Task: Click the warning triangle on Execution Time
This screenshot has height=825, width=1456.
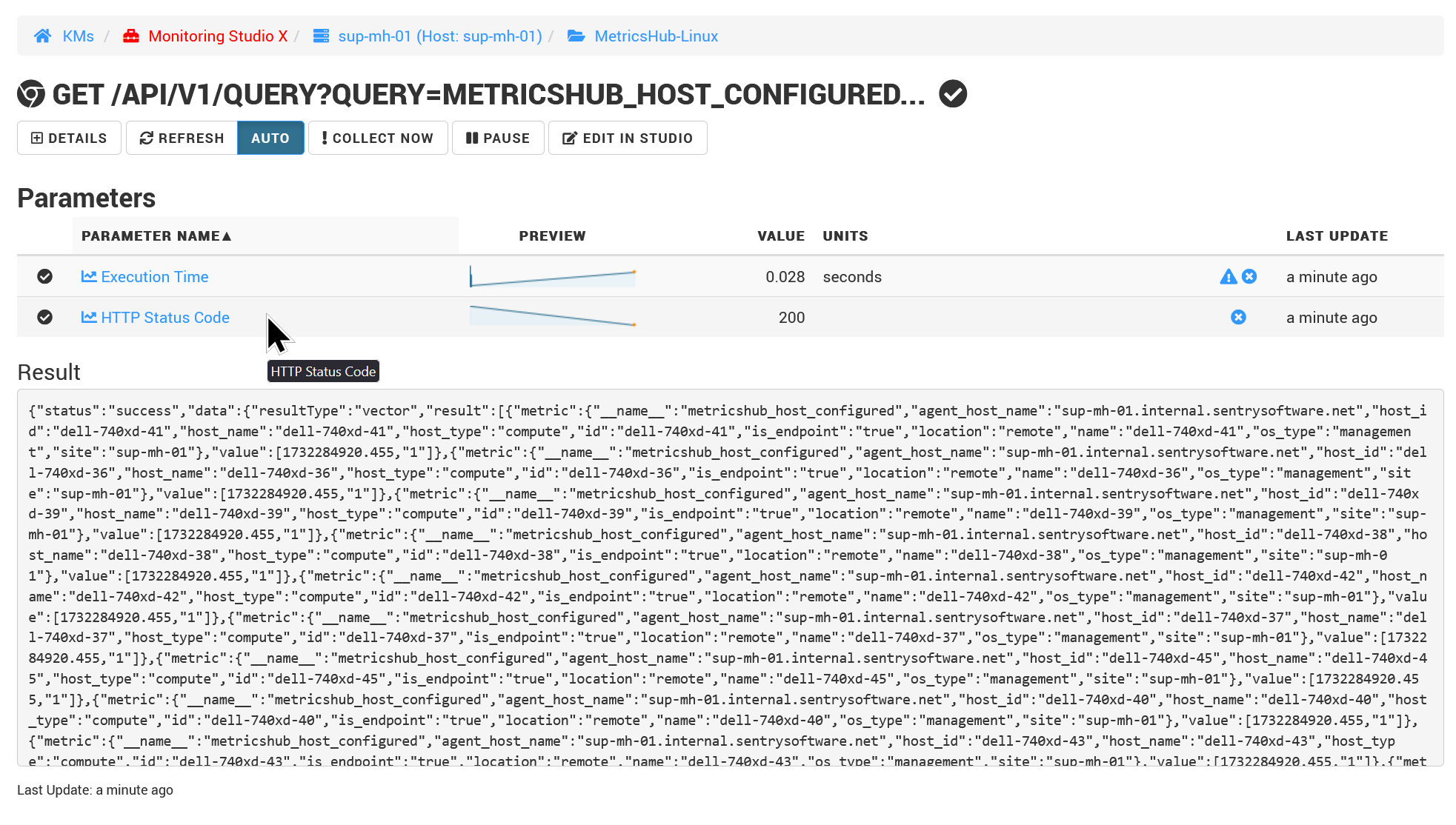Action: (x=1228, y=277)
